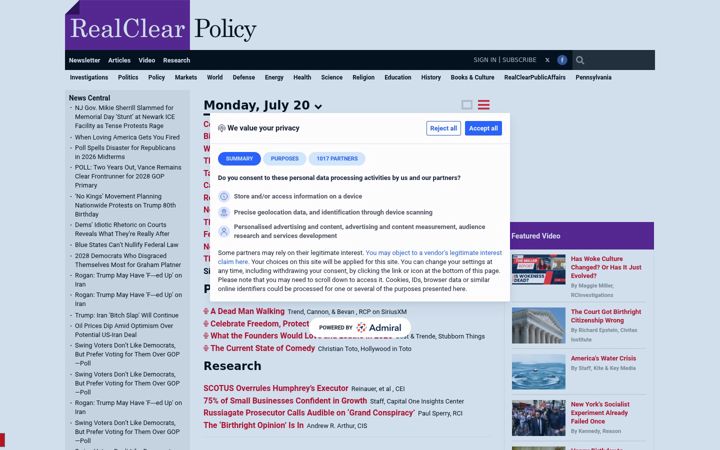Go to Politics section
The height and width of the screenshot is (450, 720).
click(x=128, y=78)
